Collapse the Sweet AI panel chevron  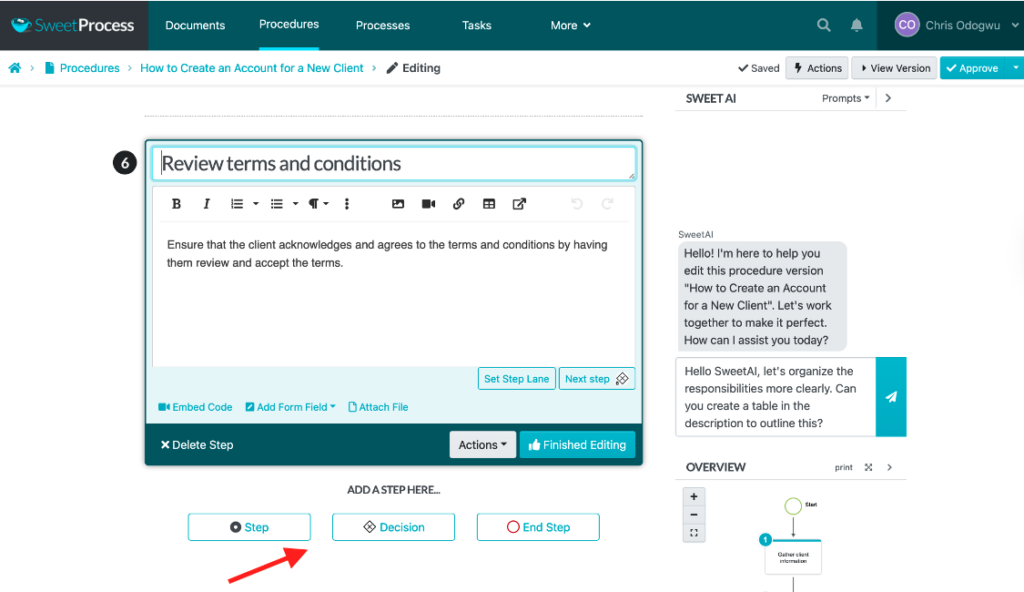[x=888, y=98]
